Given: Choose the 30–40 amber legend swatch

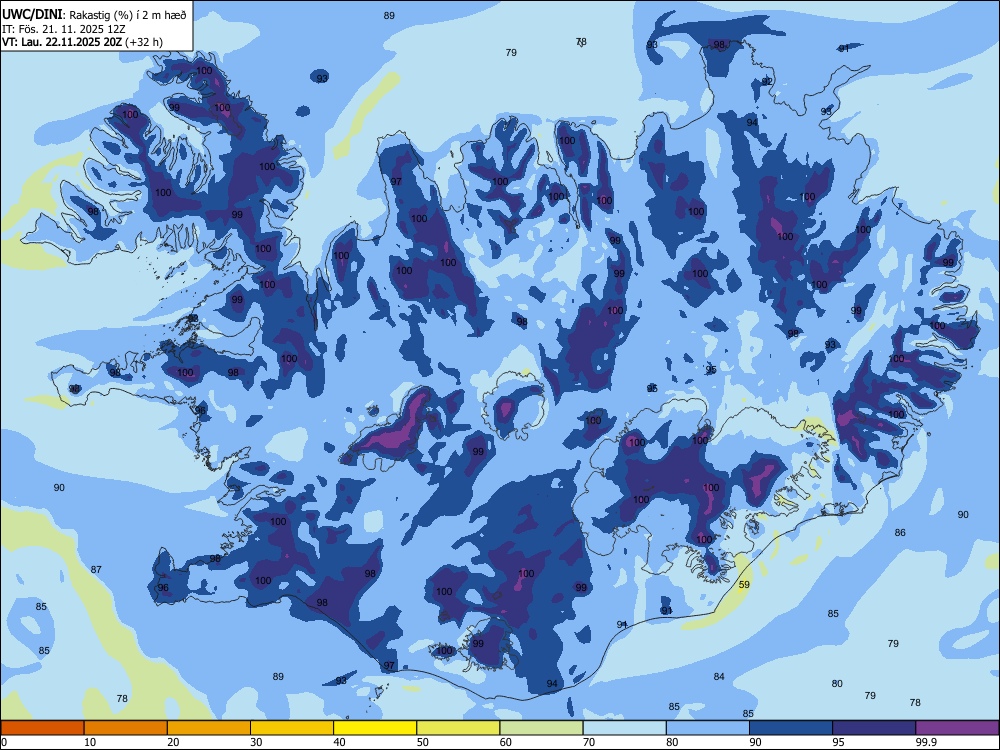Looking at the screenshot, I should click(292, 728).
